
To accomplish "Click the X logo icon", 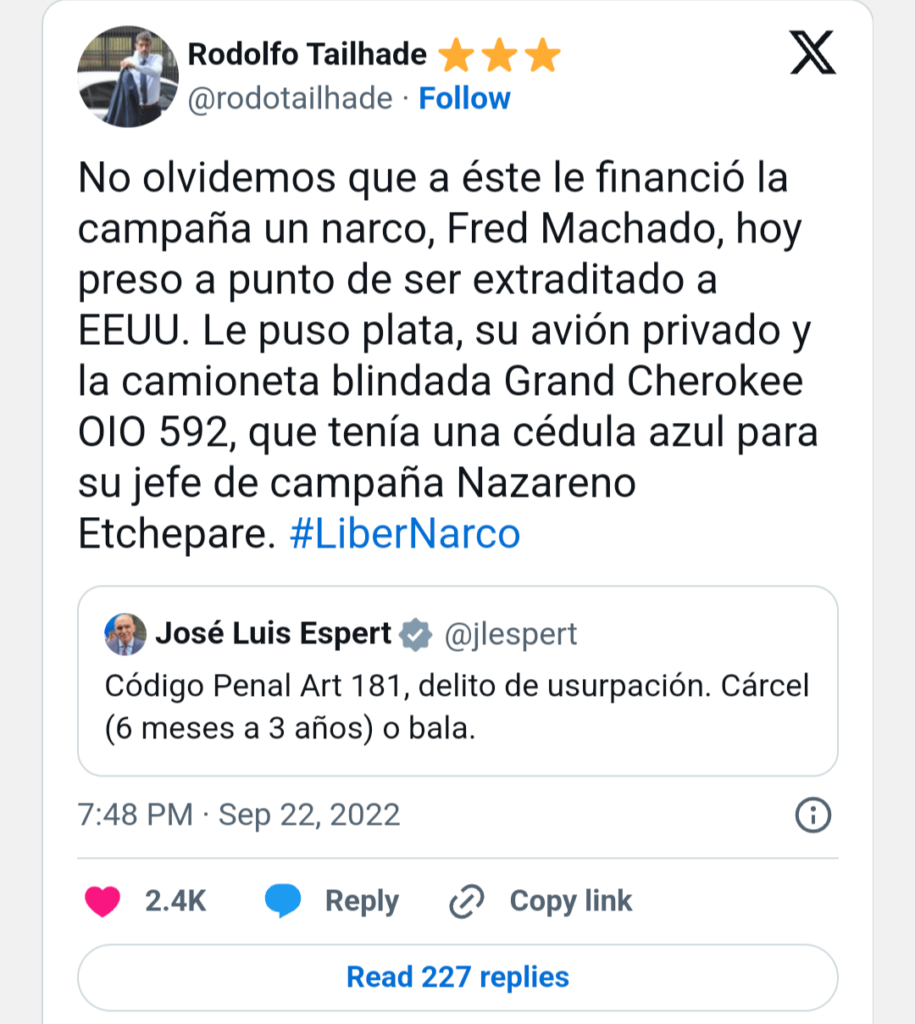I will (812, 53).
